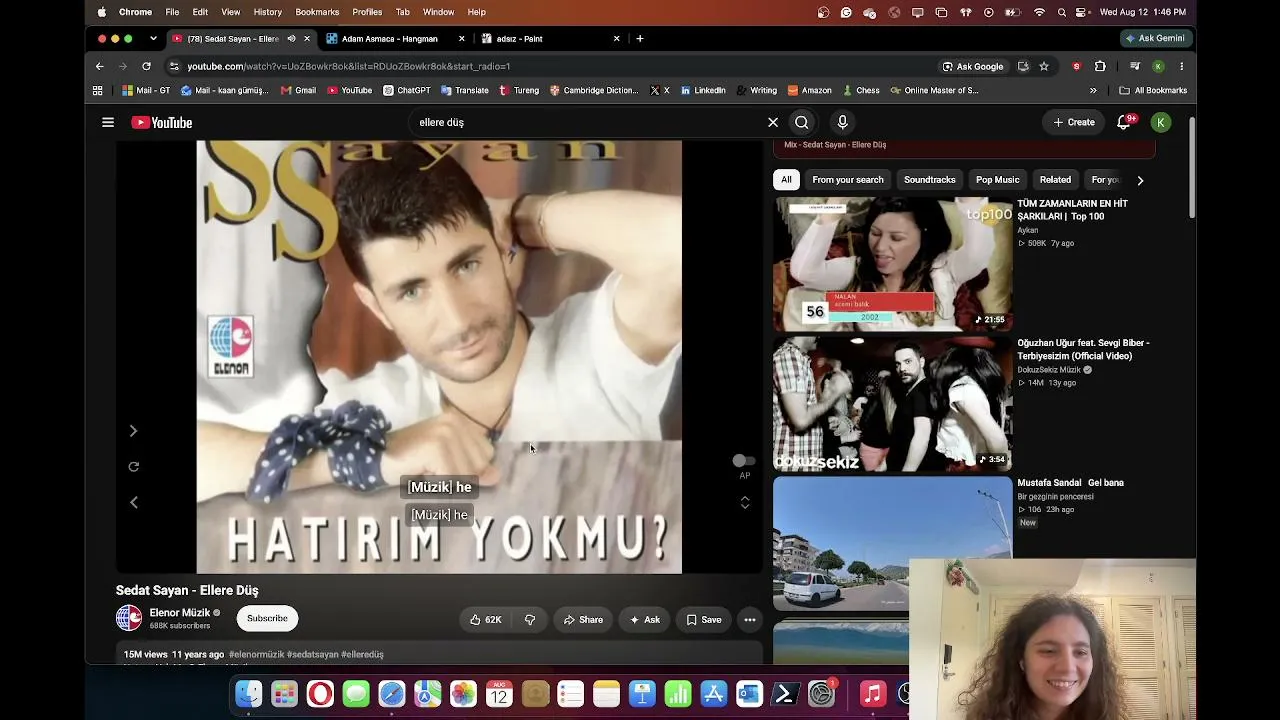1280x720 pixels.
Task: Save the video to a playlist
Action: [703, 620]
